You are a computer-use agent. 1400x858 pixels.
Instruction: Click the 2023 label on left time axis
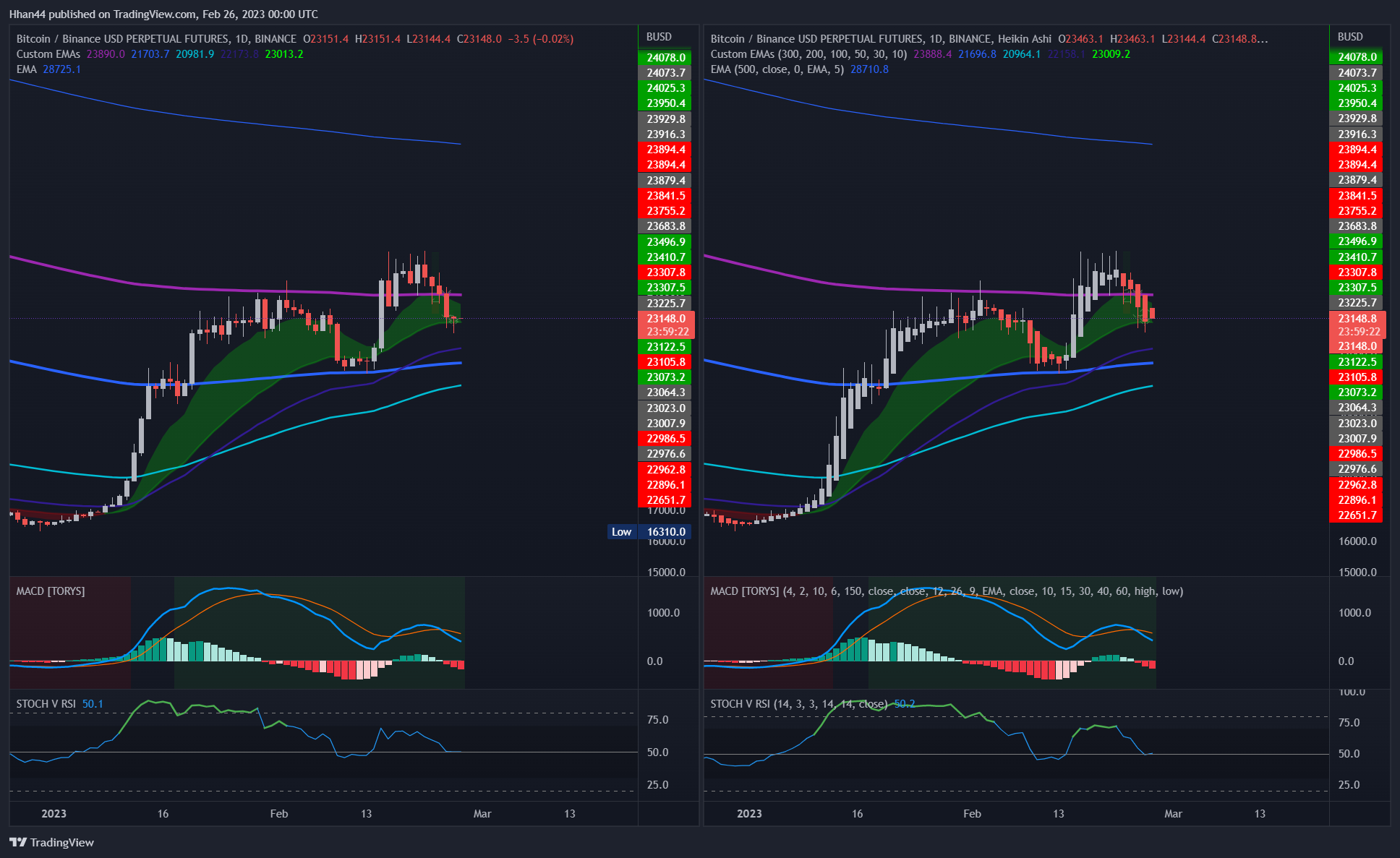[54, 814]
